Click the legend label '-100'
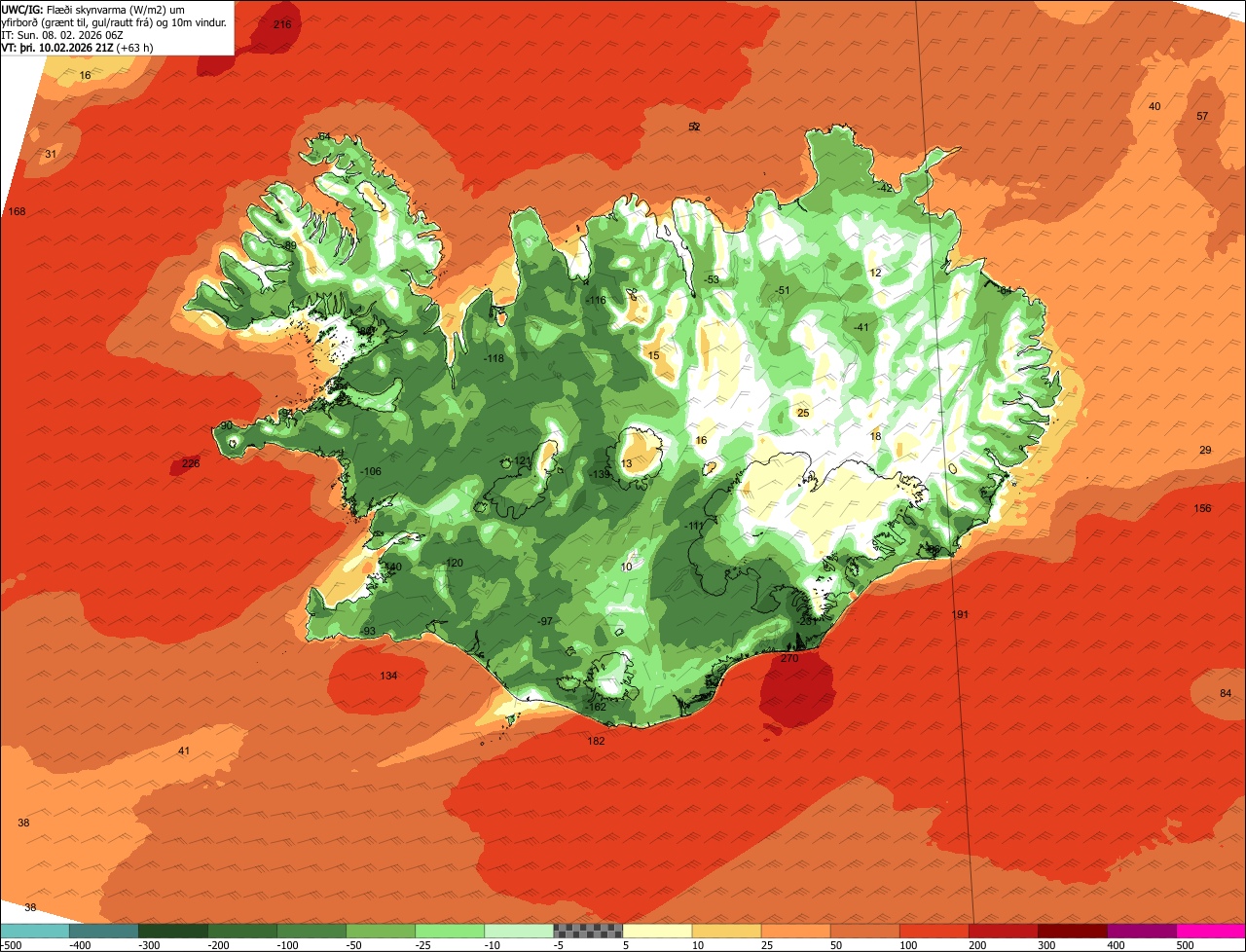The height and width of the screenshot is (952, 1246). (287, 945)
